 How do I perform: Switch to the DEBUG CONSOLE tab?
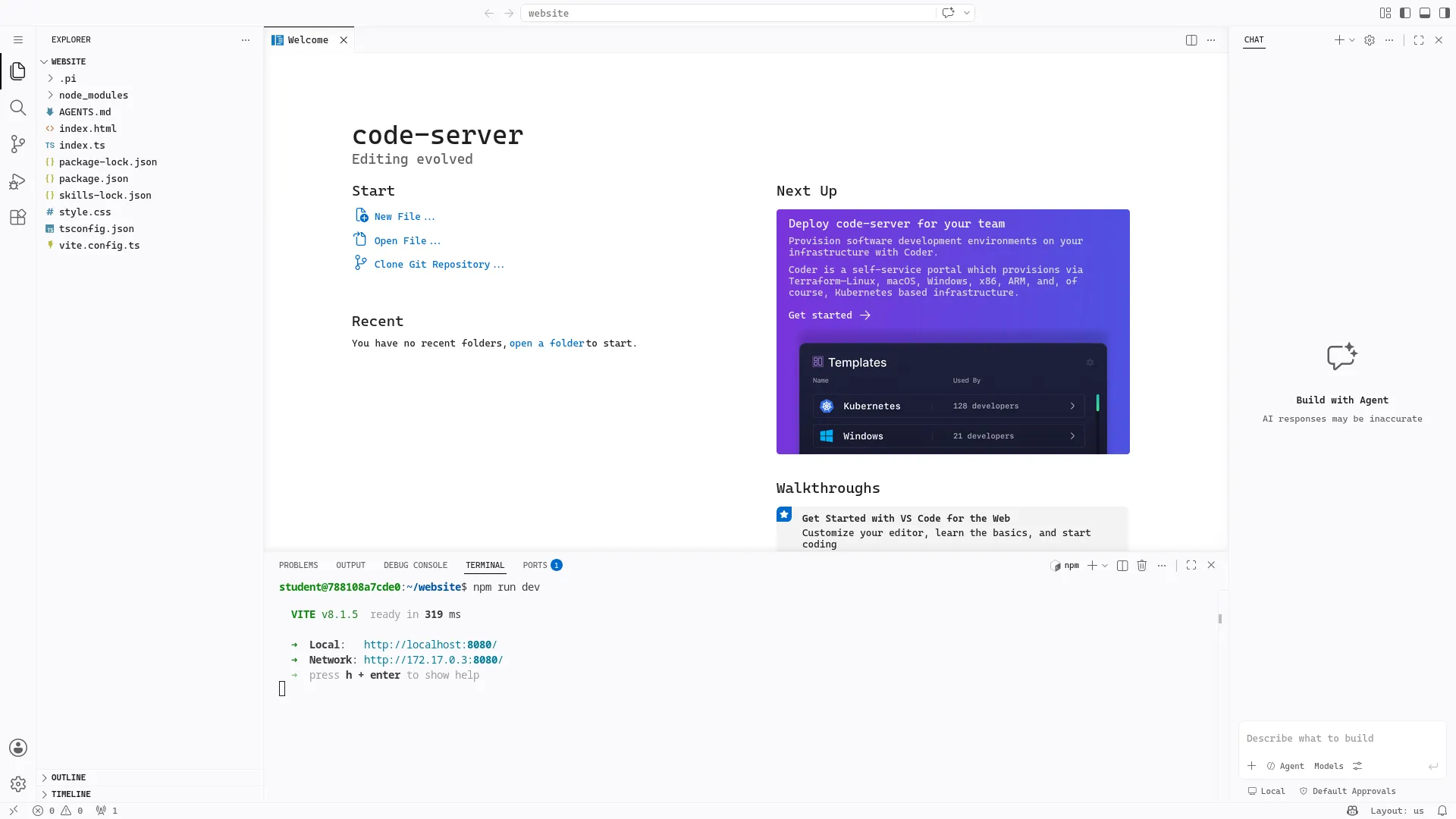[416, 566]
